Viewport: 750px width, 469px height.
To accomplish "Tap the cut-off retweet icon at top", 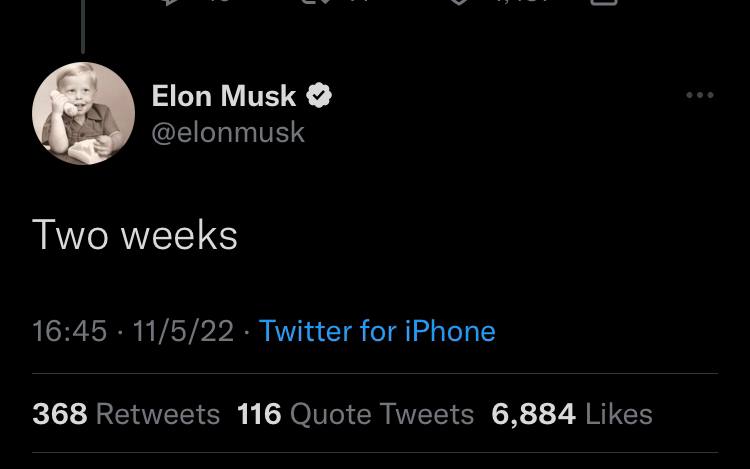I will click(x=316, y=2).
